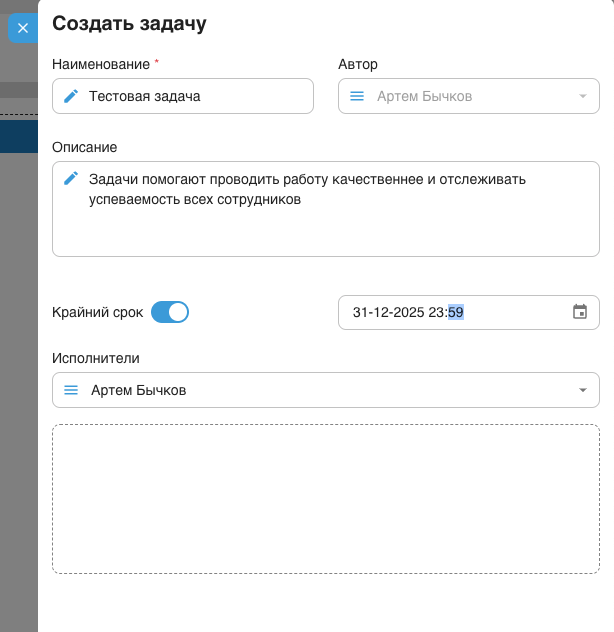Close the create task panel with the blue X
Viewport: 614px width, 632px height.
pos(23,28)
